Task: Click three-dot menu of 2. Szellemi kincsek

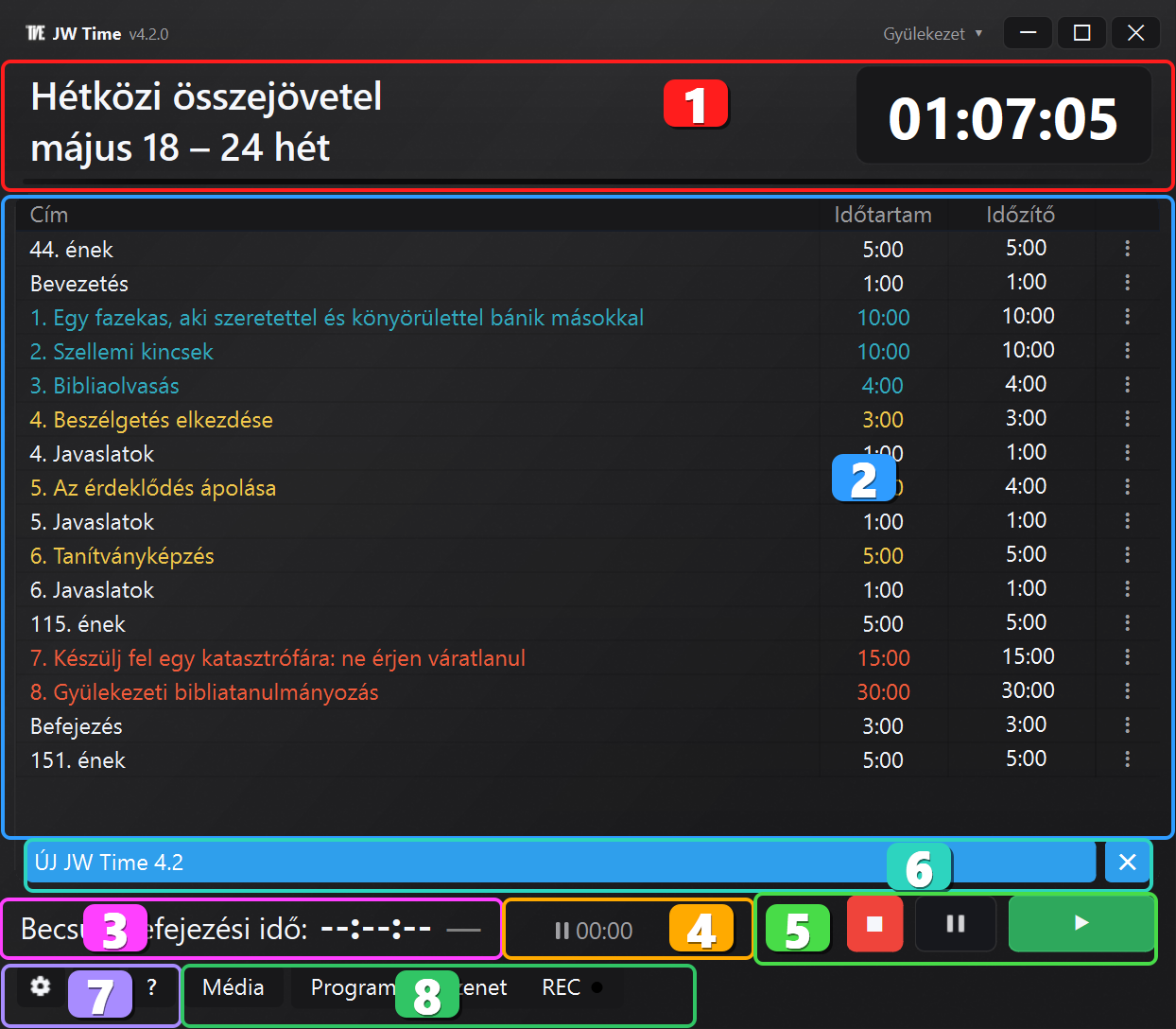Action: 1127,351
